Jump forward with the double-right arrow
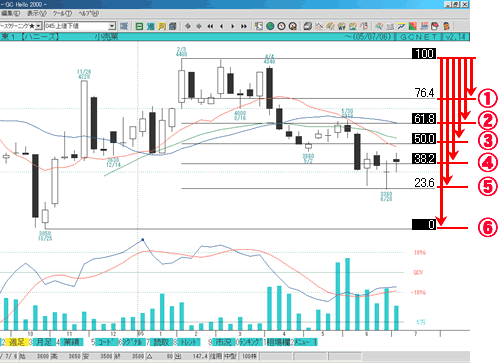Image resolution: width=500 pixels, height=363 pixels. pos(244,26)
